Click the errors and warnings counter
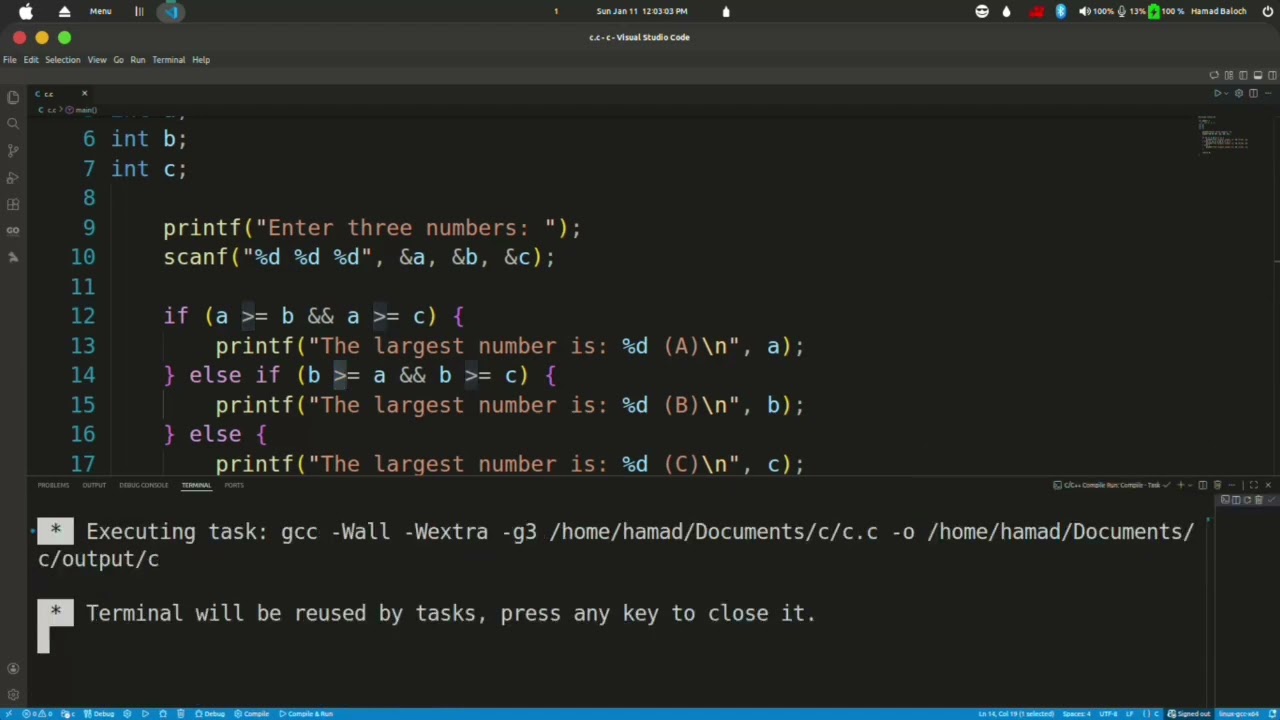Image resolution: width=1280 pixels, height=720 pixels. click(35, 714)
